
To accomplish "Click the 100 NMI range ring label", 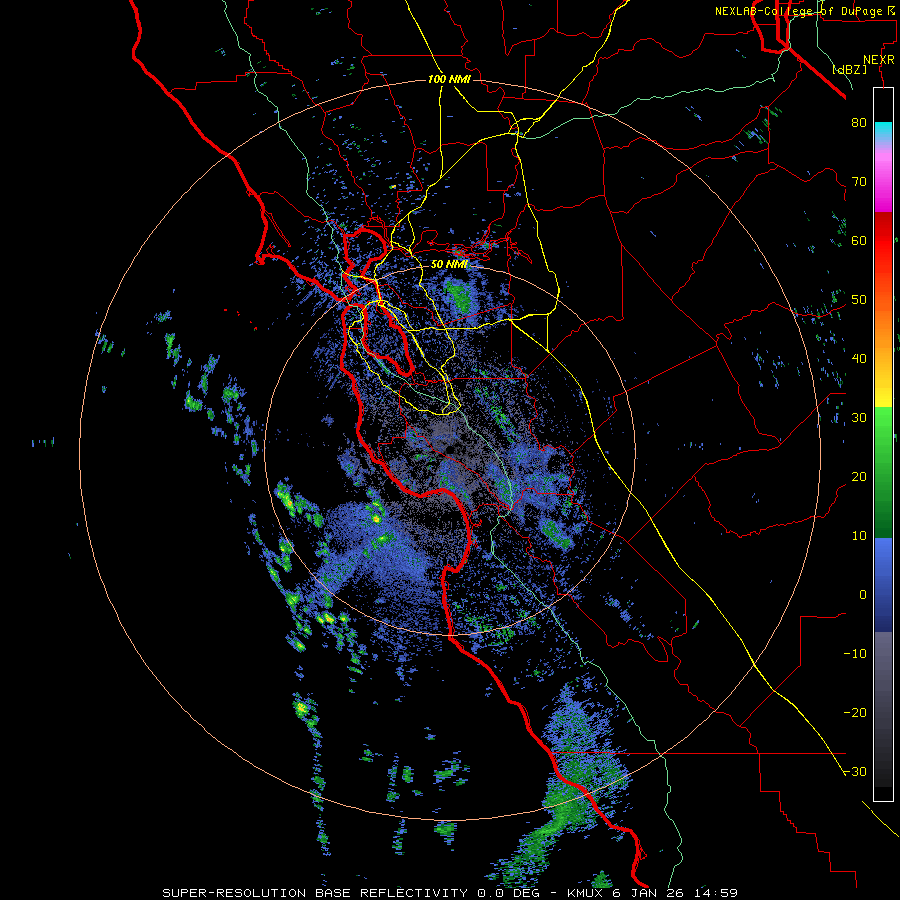I will click(449, 79).
